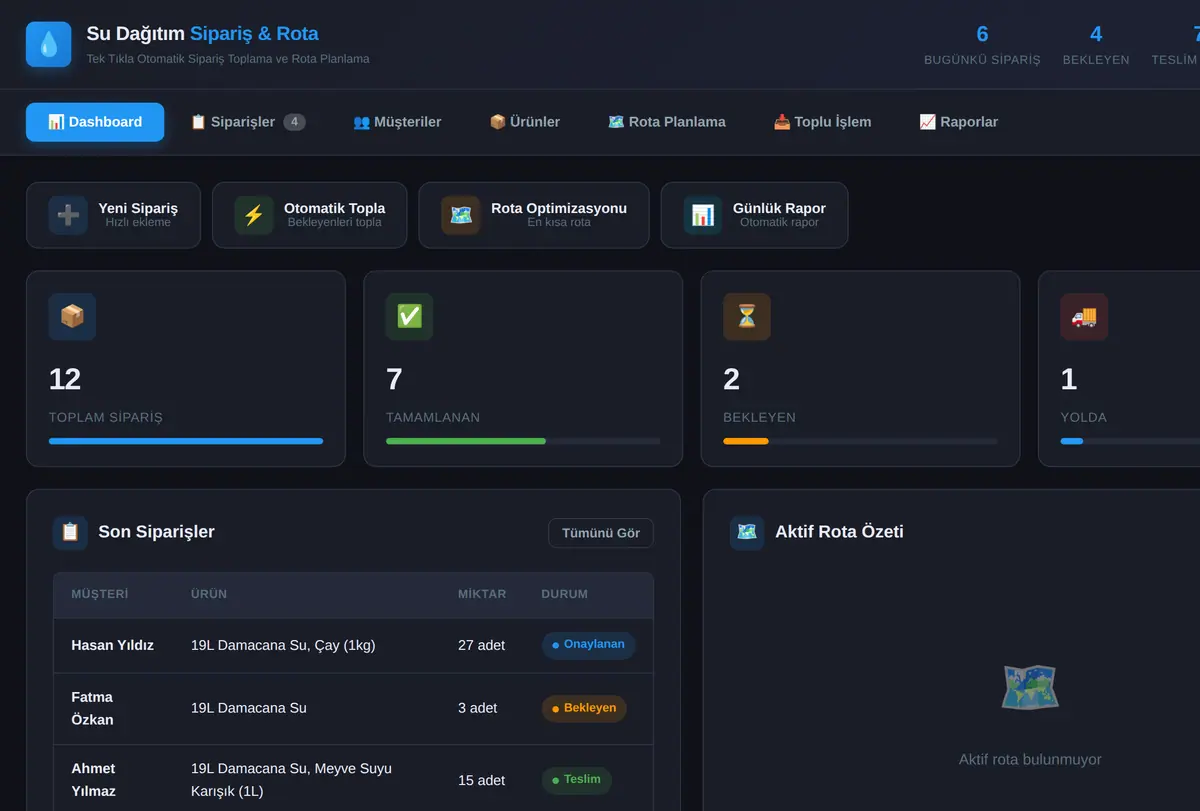1200x811 pixels.
Task: Click the Bekleyen counter showing 4 in header
Action: pyautogui.click(x=1096, y=45)
